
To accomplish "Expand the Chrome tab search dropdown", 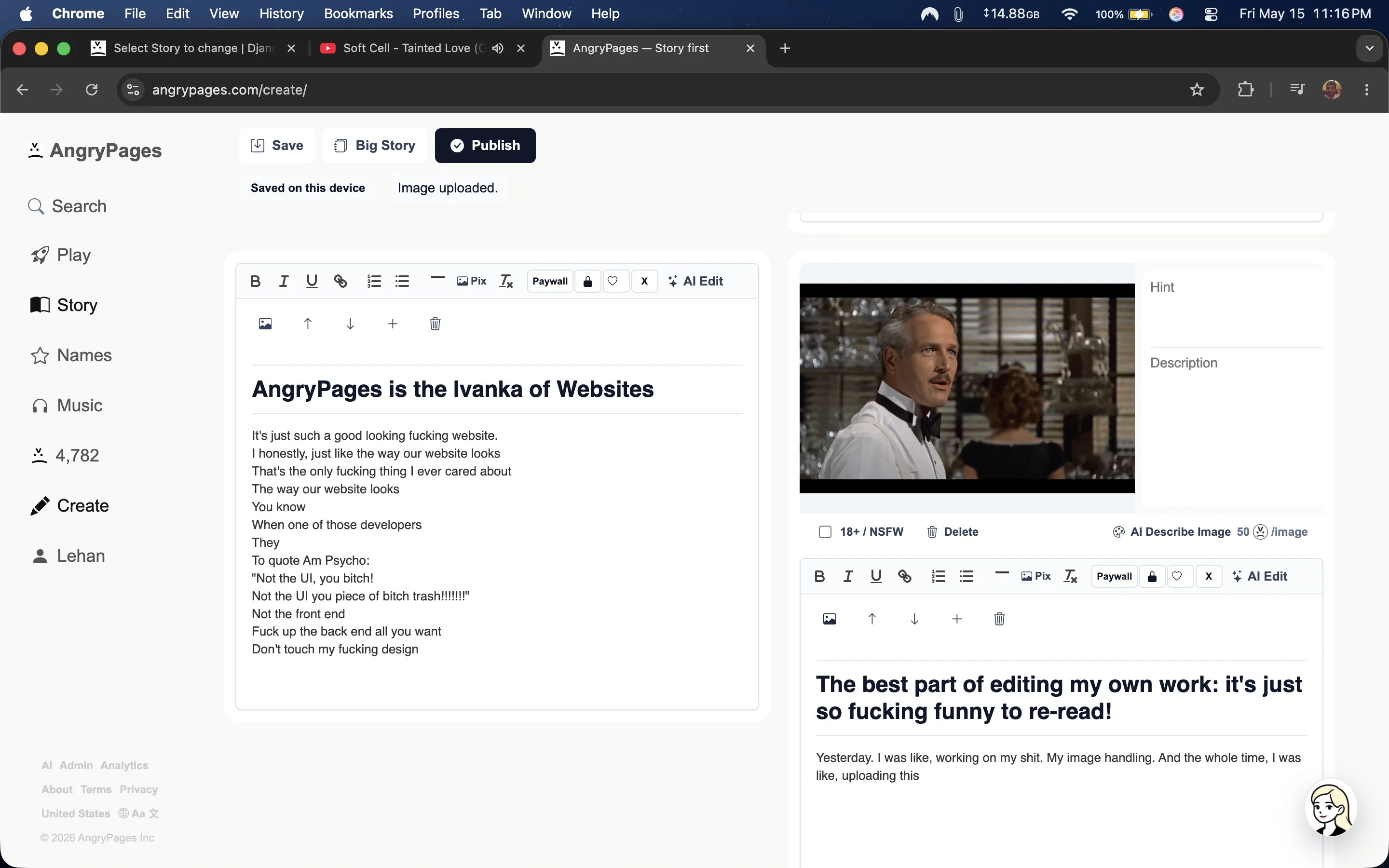I will [1370, 48].
